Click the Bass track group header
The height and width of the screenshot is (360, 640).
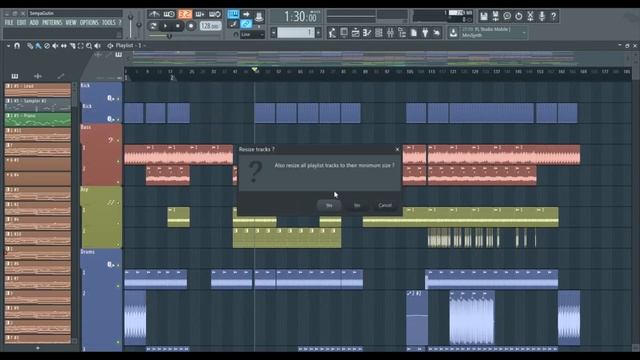click(x=101, y=134)
